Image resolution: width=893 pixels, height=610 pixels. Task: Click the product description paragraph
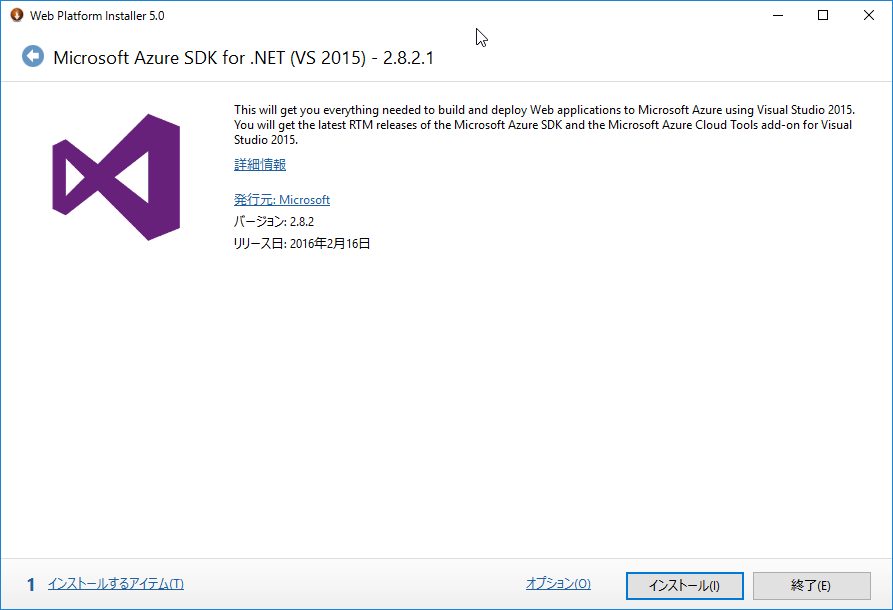click(544, 125)
